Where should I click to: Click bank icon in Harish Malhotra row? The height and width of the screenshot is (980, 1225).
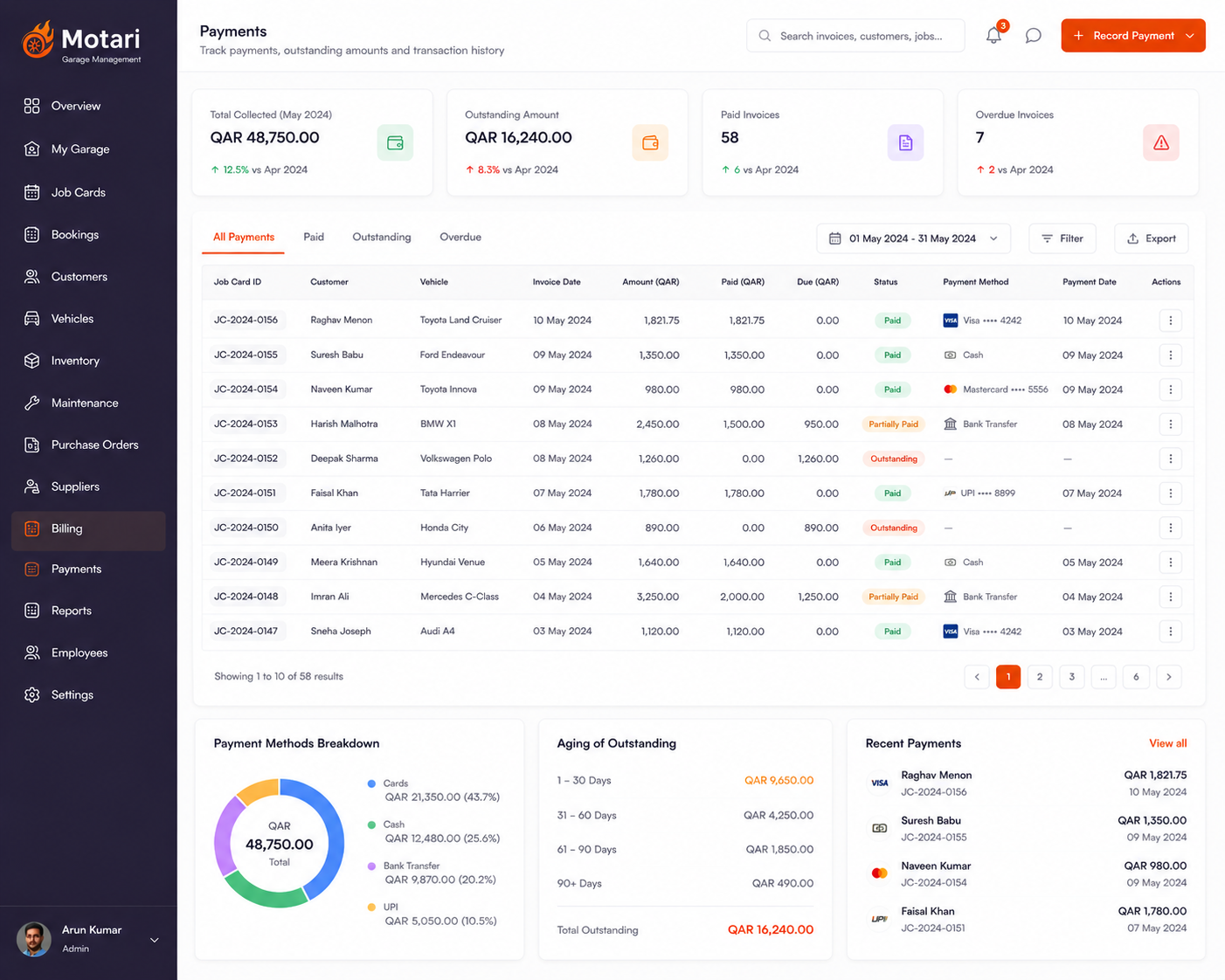tap(951, 424)
